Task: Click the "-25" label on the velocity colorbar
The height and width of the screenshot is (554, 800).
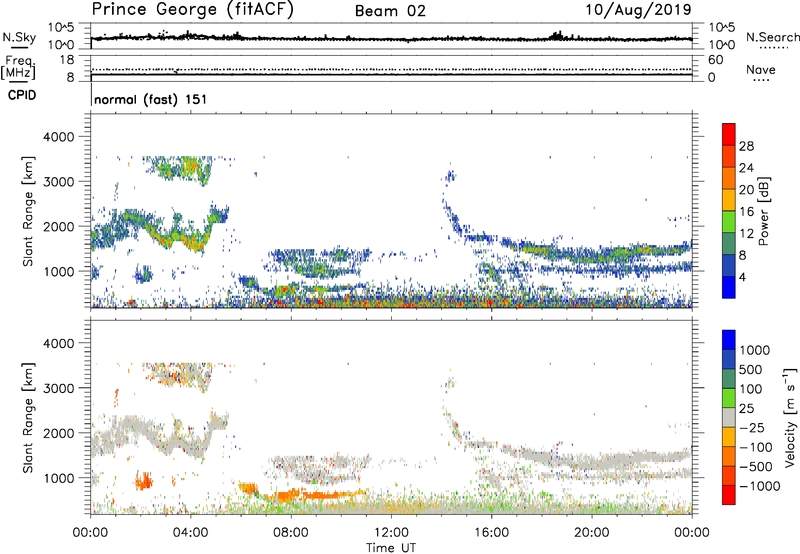Action: tap(753, 427)
